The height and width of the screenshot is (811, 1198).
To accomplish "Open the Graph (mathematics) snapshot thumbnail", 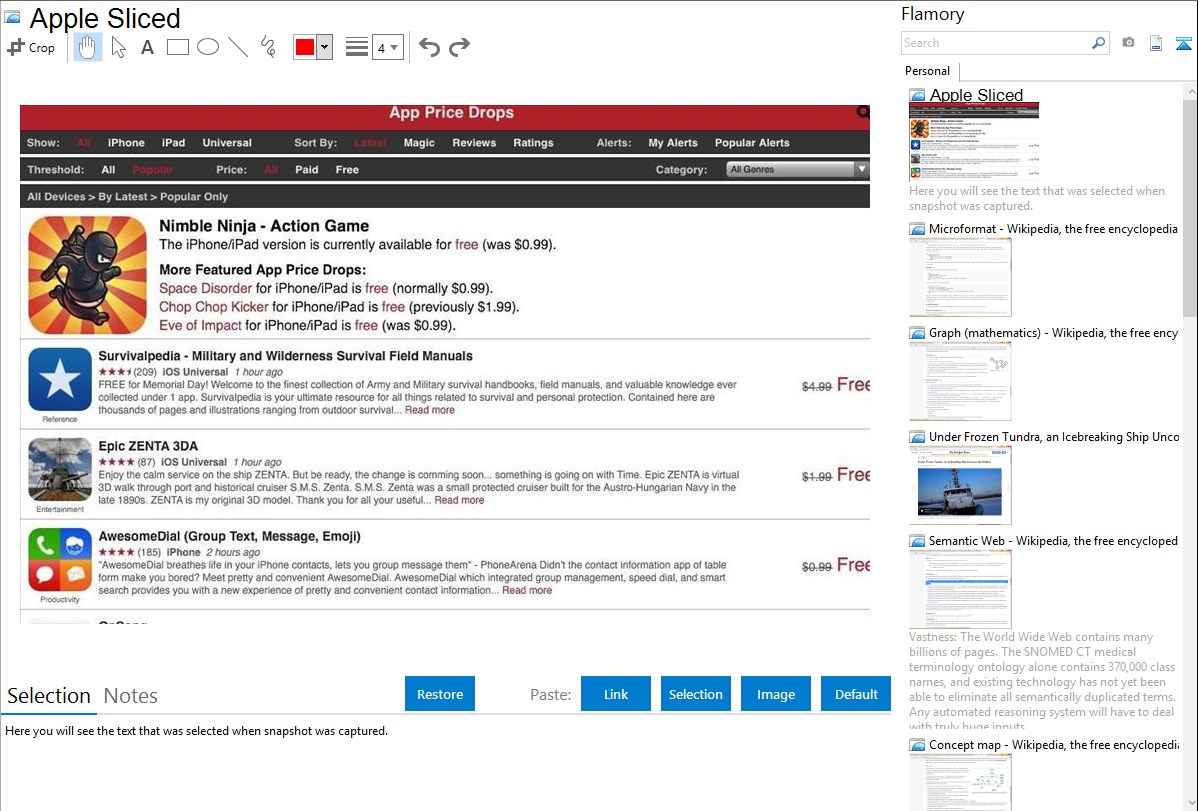I will [960, 381].
